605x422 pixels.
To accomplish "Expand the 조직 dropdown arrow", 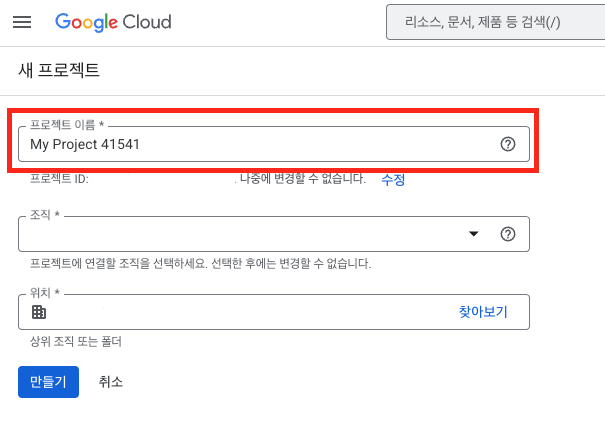I will (473, 234).
